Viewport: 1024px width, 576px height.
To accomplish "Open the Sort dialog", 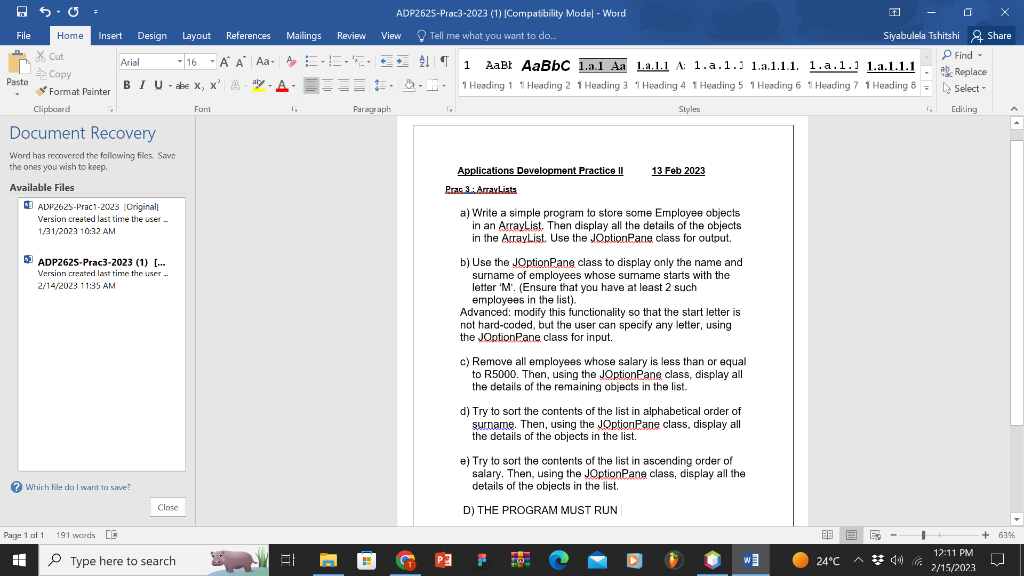I will [x=422, y=62].
